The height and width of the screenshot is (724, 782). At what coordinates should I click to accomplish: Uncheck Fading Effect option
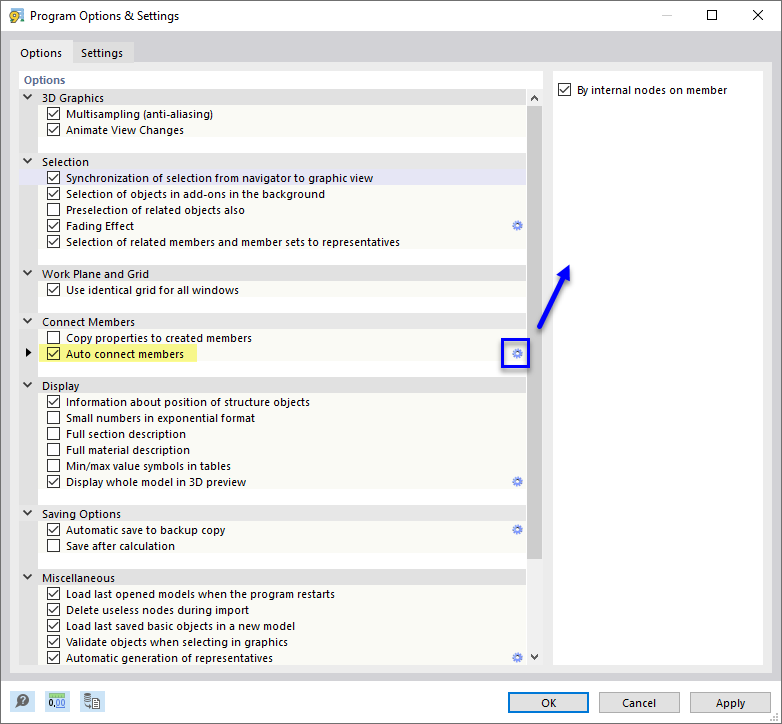[x=53, y=226]
